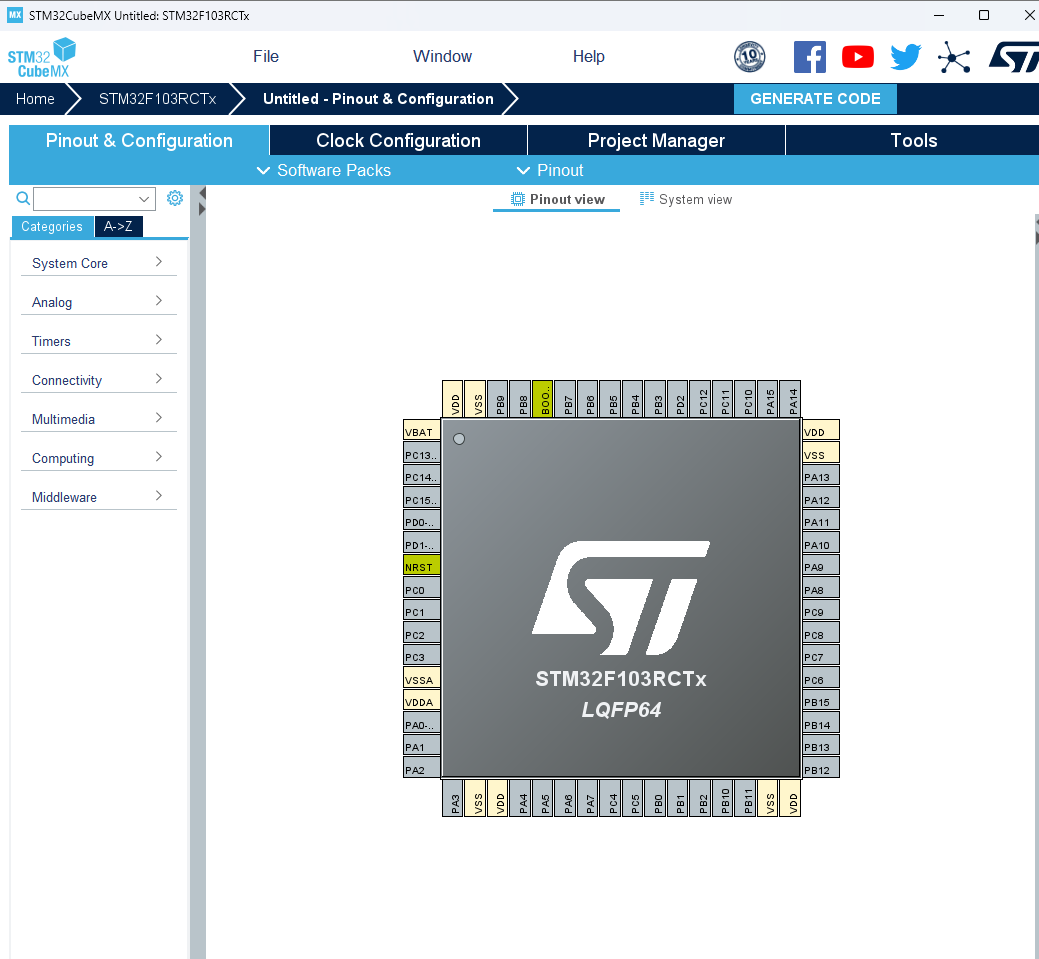Expand the Analog category
The image size is (1039, 959).
point(98,302)
